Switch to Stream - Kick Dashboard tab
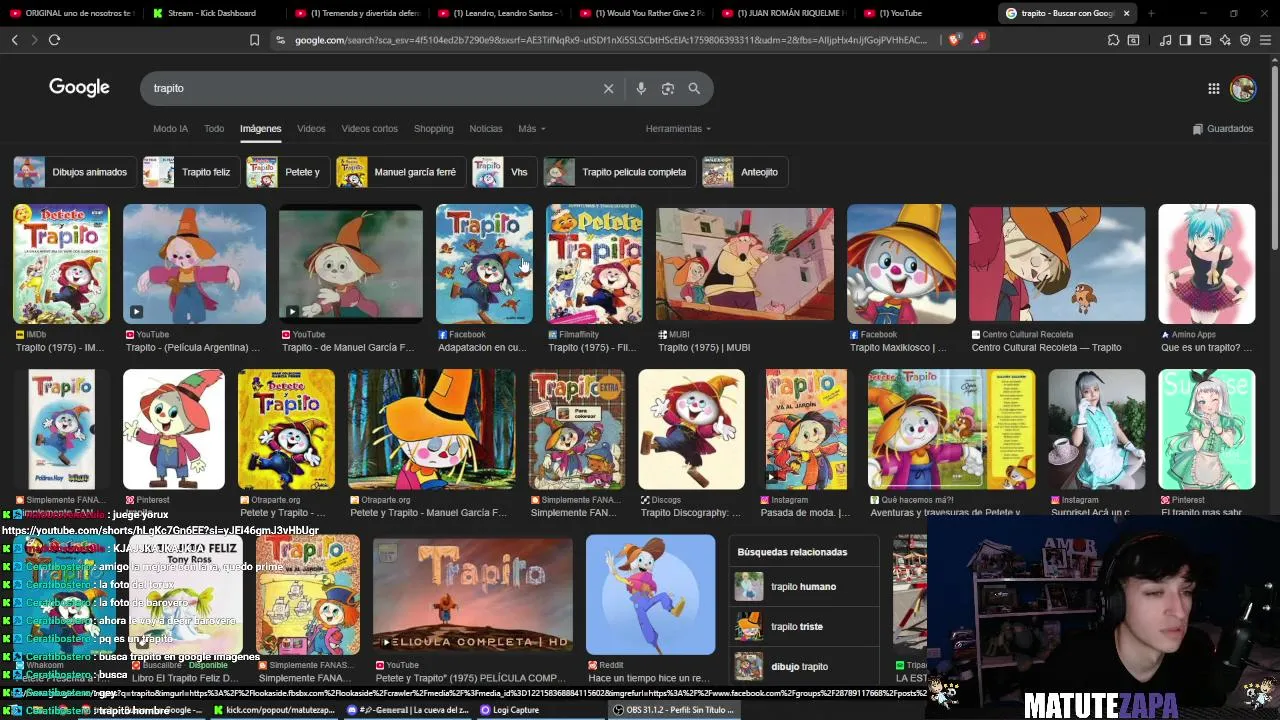Screen dimensions: 1280x720 212,13
